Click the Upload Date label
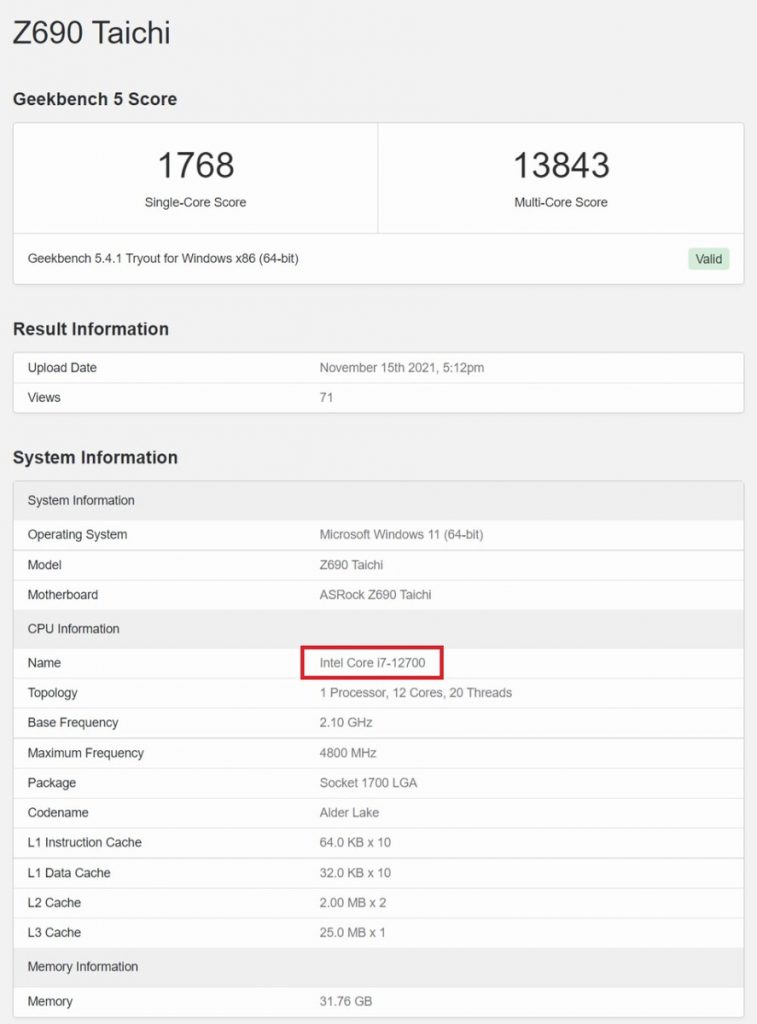Screen dimensions: 757x1024 click(x=62, y=368)
